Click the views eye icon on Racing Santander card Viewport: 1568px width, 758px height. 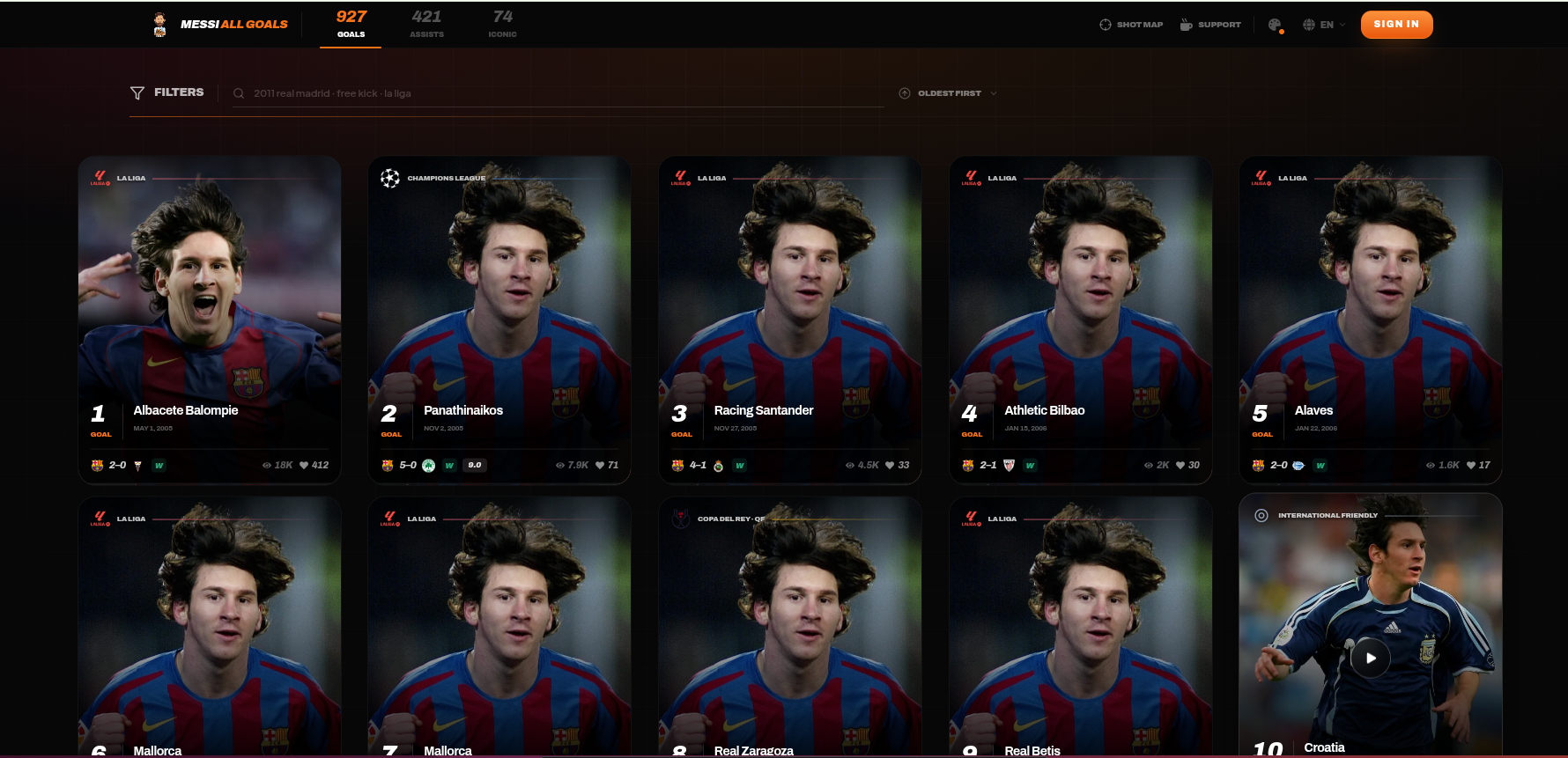tap(850, 466)
